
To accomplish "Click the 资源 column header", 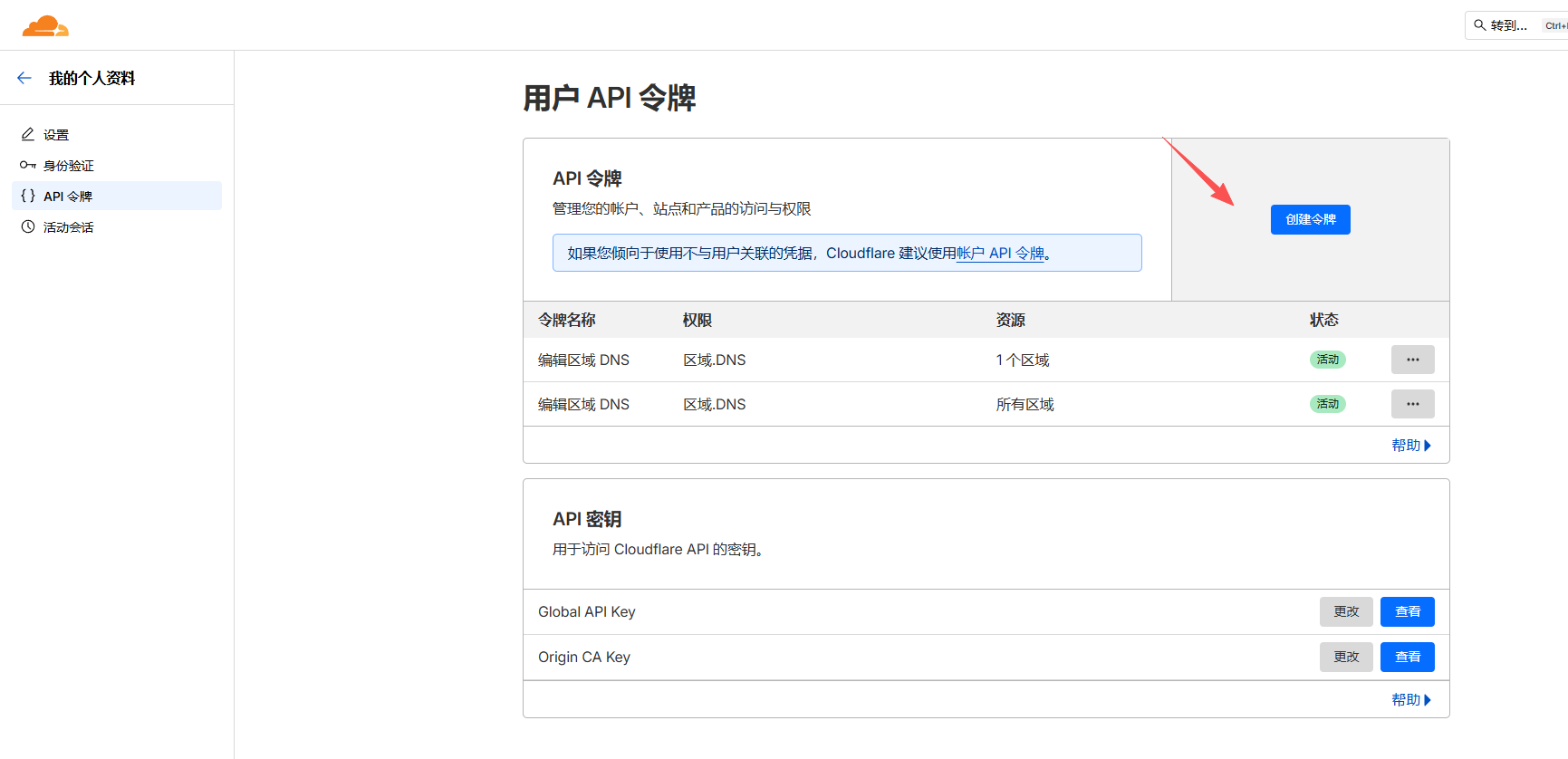I will click(x=1011, y=320).
